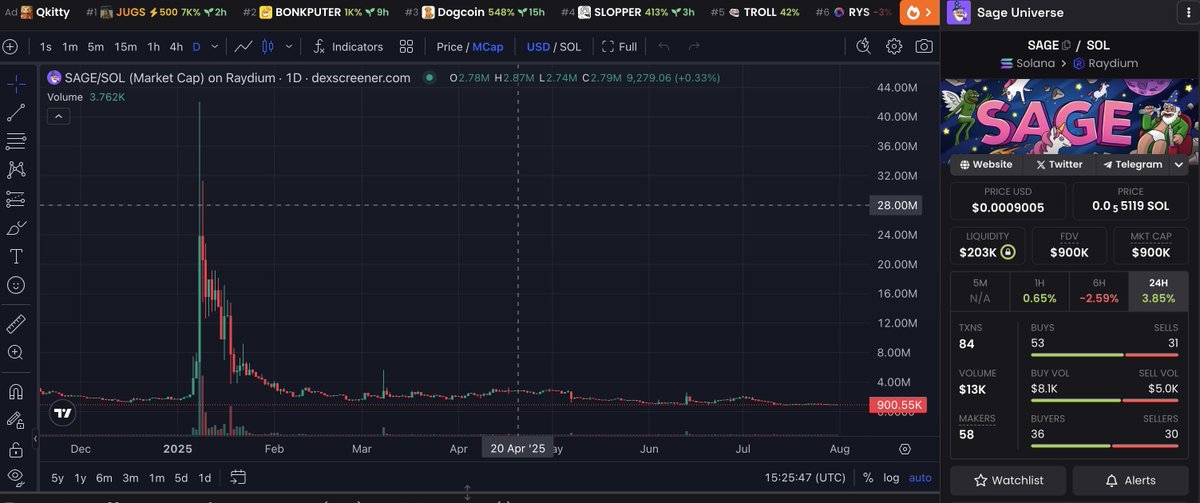Open timezone menu at 15:25:47 (UTC)
This screenshot has height=503, width=1200.
(x=807, y=478)
